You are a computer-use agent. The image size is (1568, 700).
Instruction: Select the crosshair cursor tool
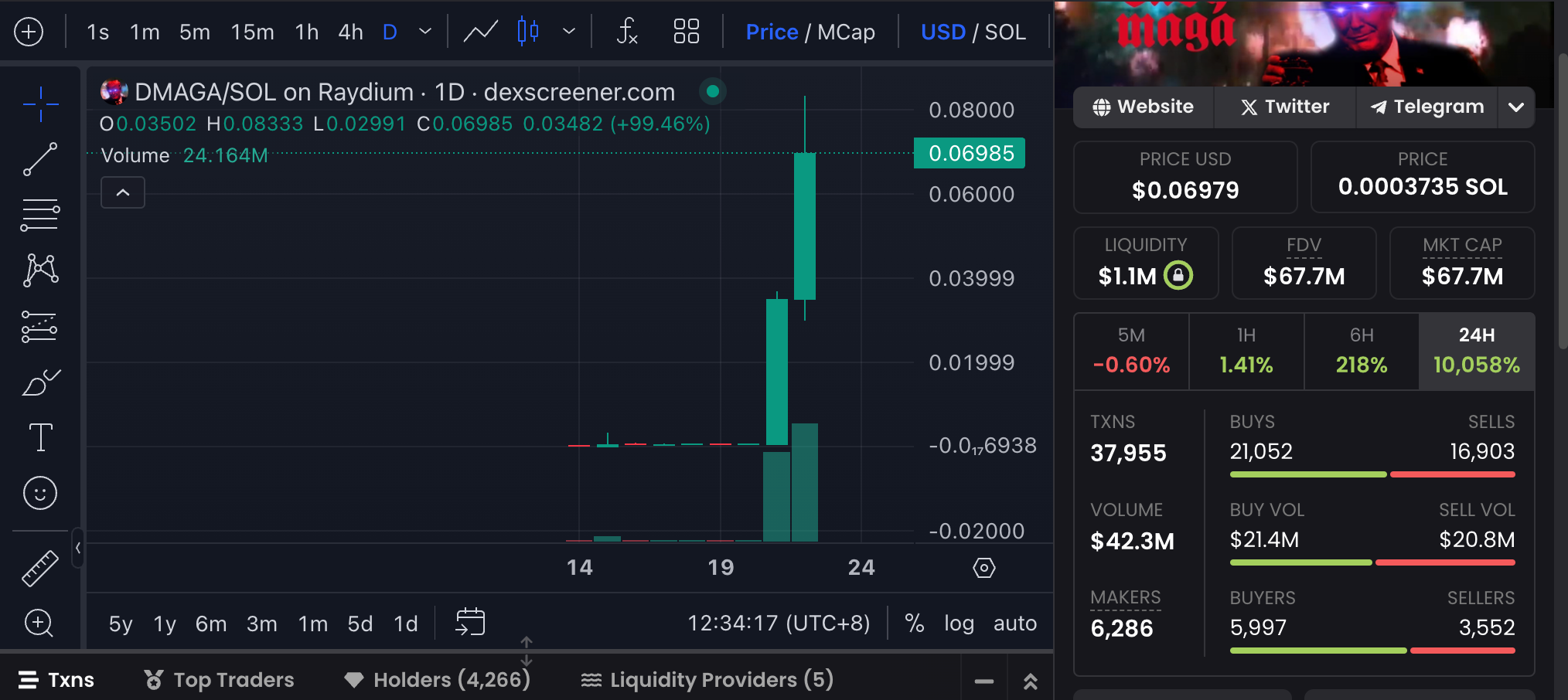pyautogui.click(x=40, y=104)
